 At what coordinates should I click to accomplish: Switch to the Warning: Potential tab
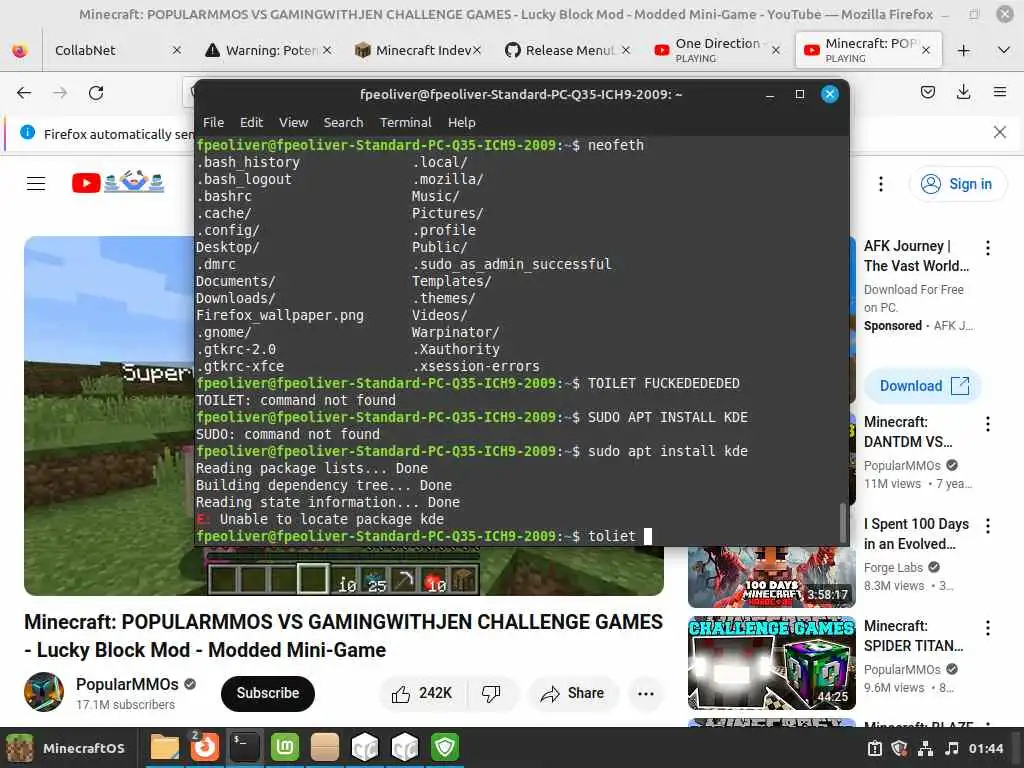click(260, 50)
